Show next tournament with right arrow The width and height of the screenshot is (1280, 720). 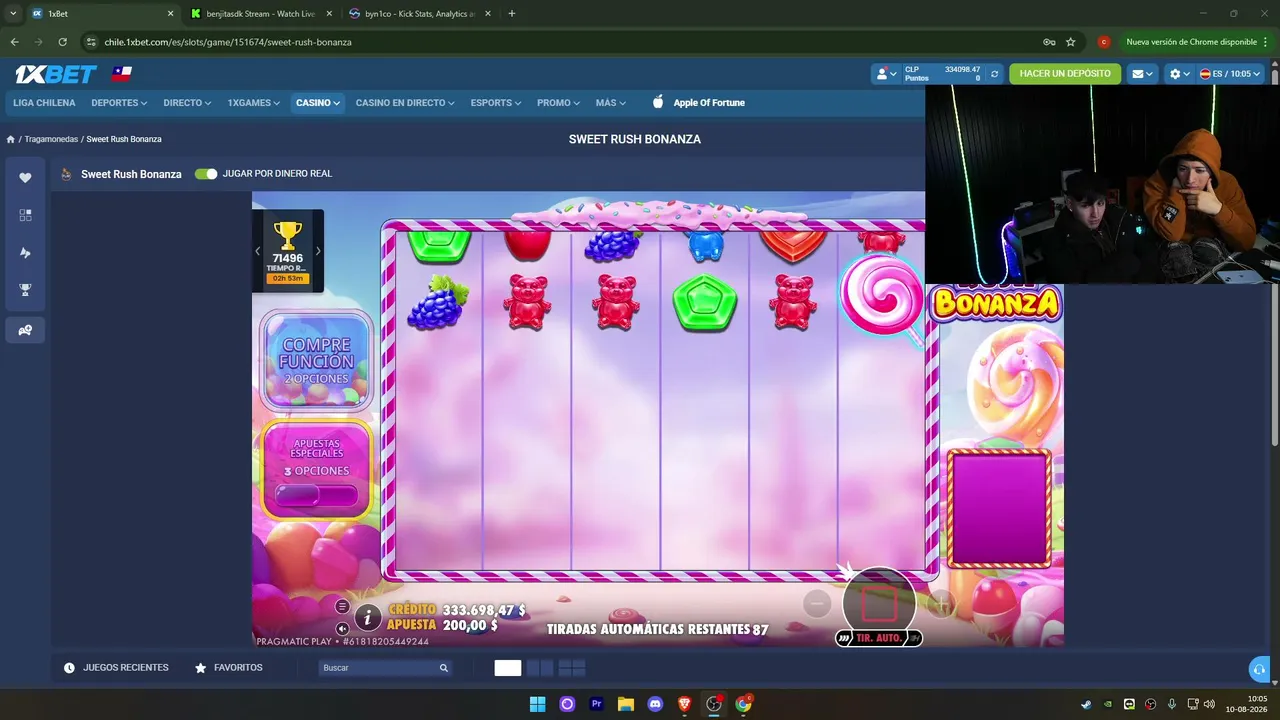pyautogui.click(x=318, y=251)
